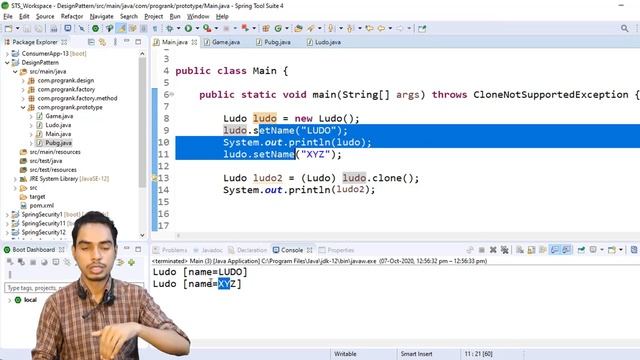Switch to the Problems tab
The image size is (640, 360).
(x=170, y=250)
